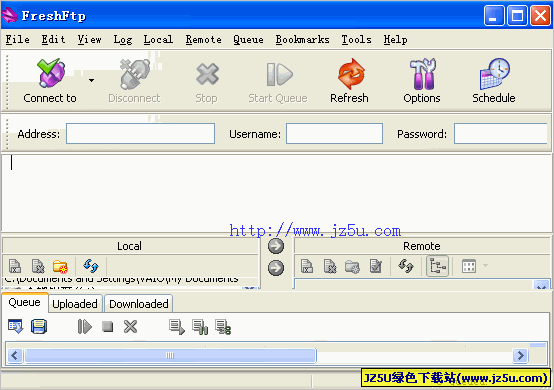Viewport: 554px width, 390px height.
Task: Click the Remote list view mode icon
Action: point(469,266)
